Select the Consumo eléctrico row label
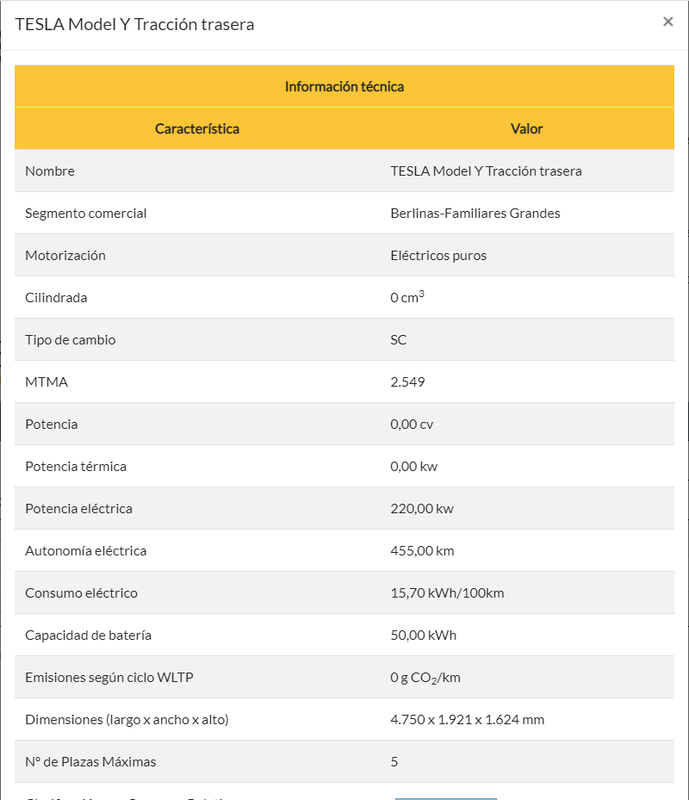 coord(81,593)
